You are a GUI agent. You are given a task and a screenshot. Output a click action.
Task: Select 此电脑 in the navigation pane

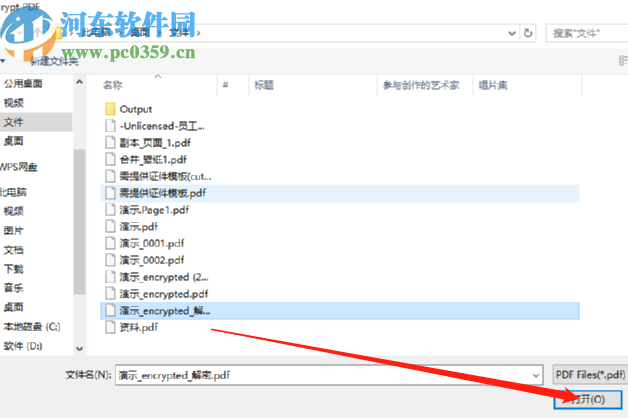pyautogui.click(x=13, y=192)
